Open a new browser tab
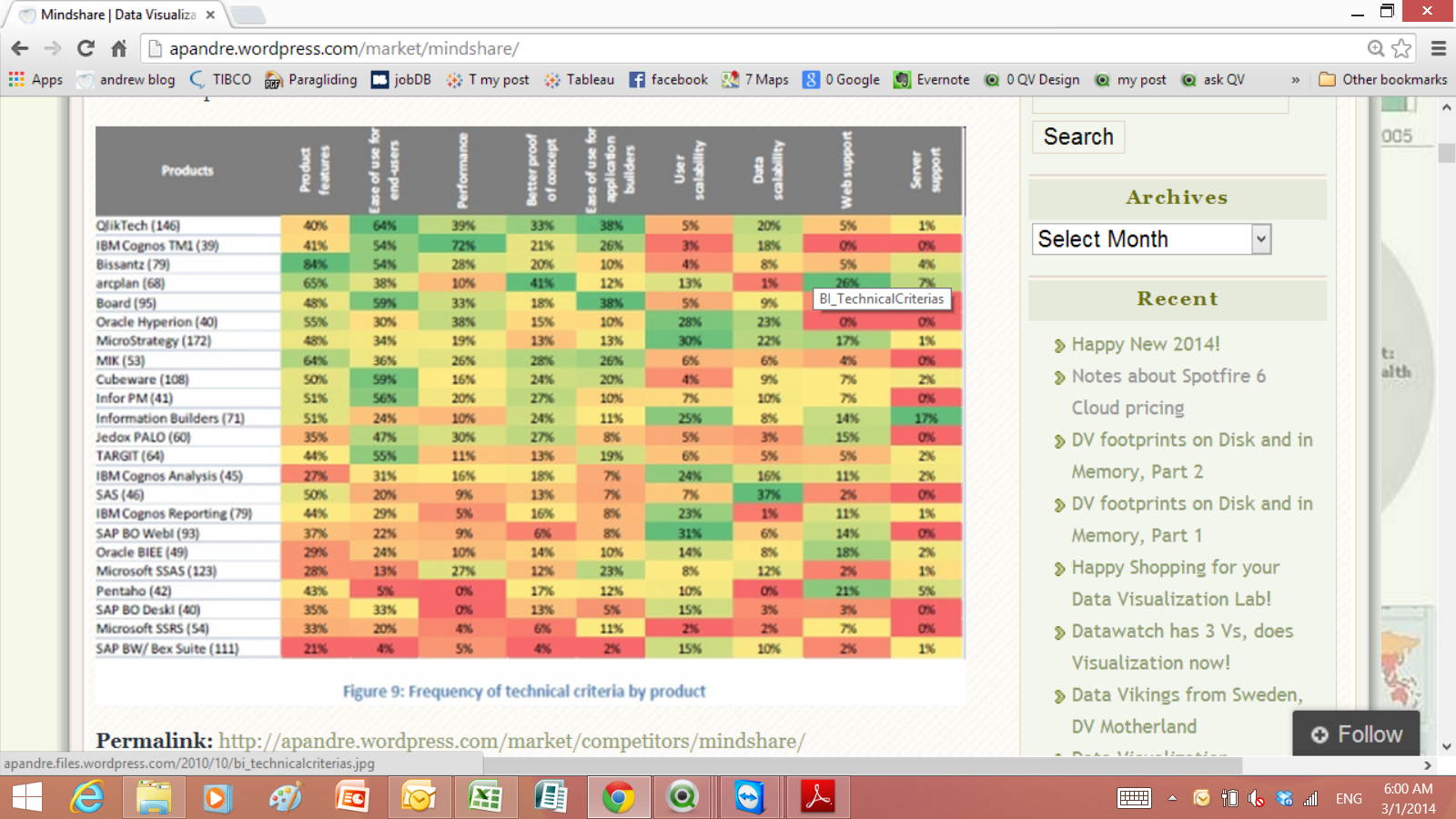 [x=247, y=15]
